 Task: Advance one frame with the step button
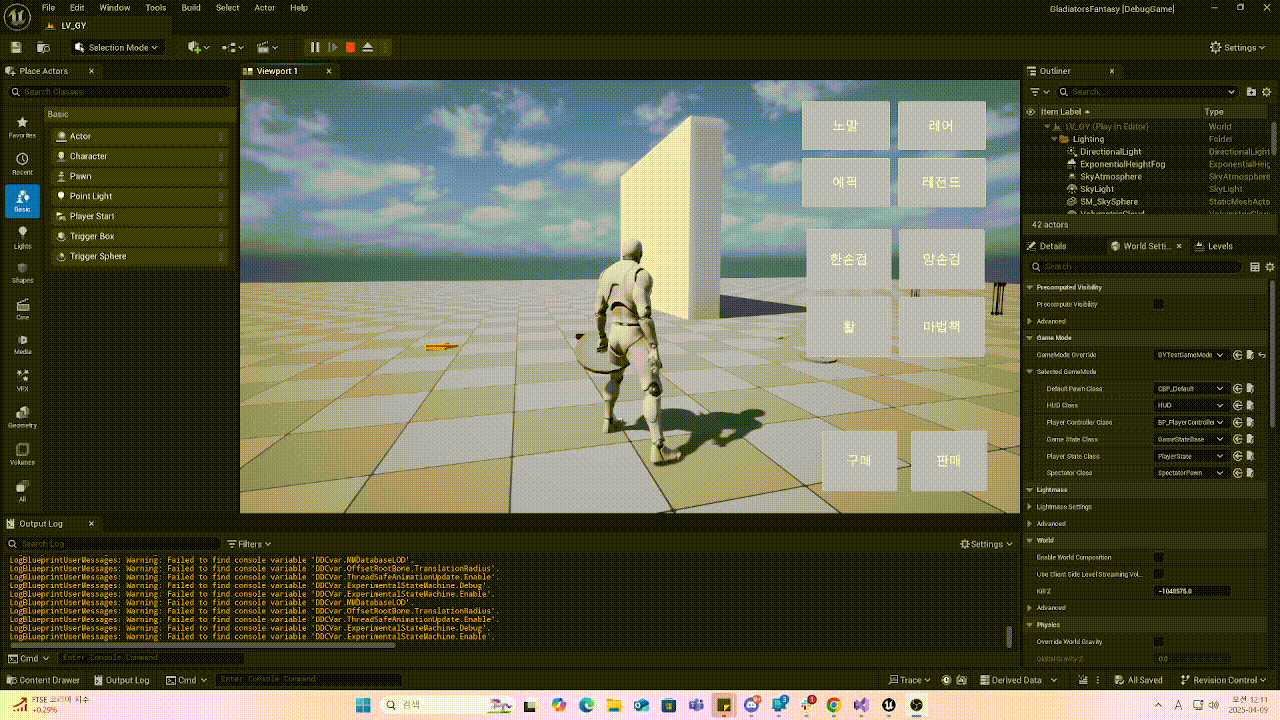[x=333, y=47]
